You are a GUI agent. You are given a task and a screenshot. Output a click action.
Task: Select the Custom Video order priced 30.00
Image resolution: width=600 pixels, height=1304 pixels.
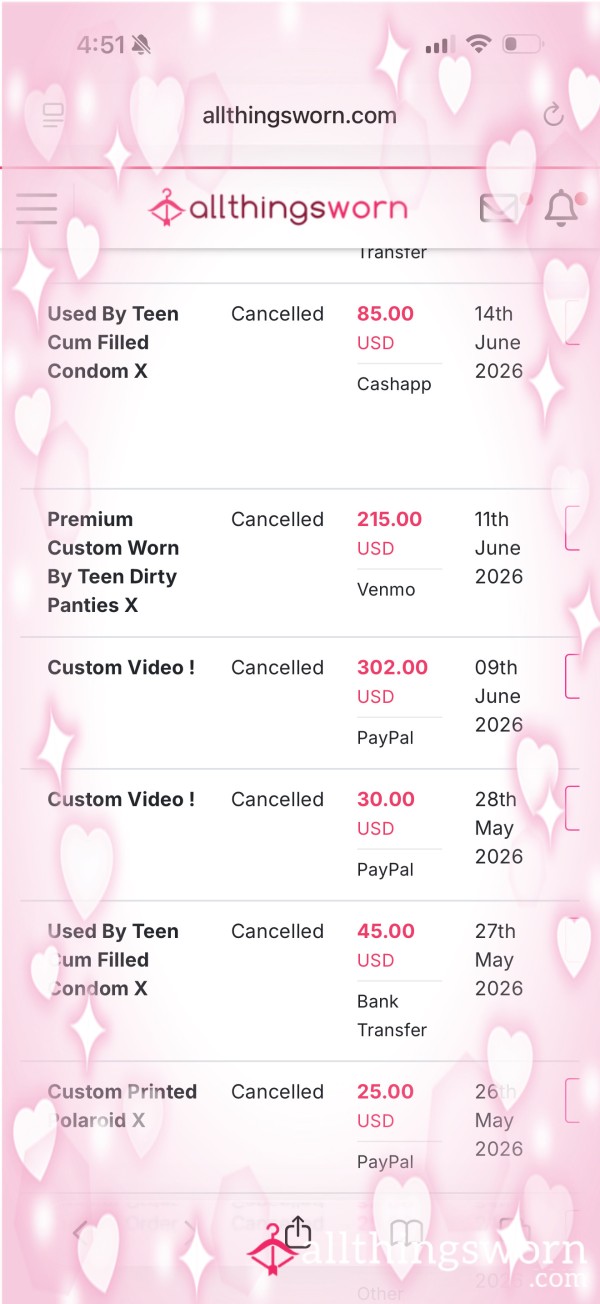pyautogui.click(x=121, y=799)
